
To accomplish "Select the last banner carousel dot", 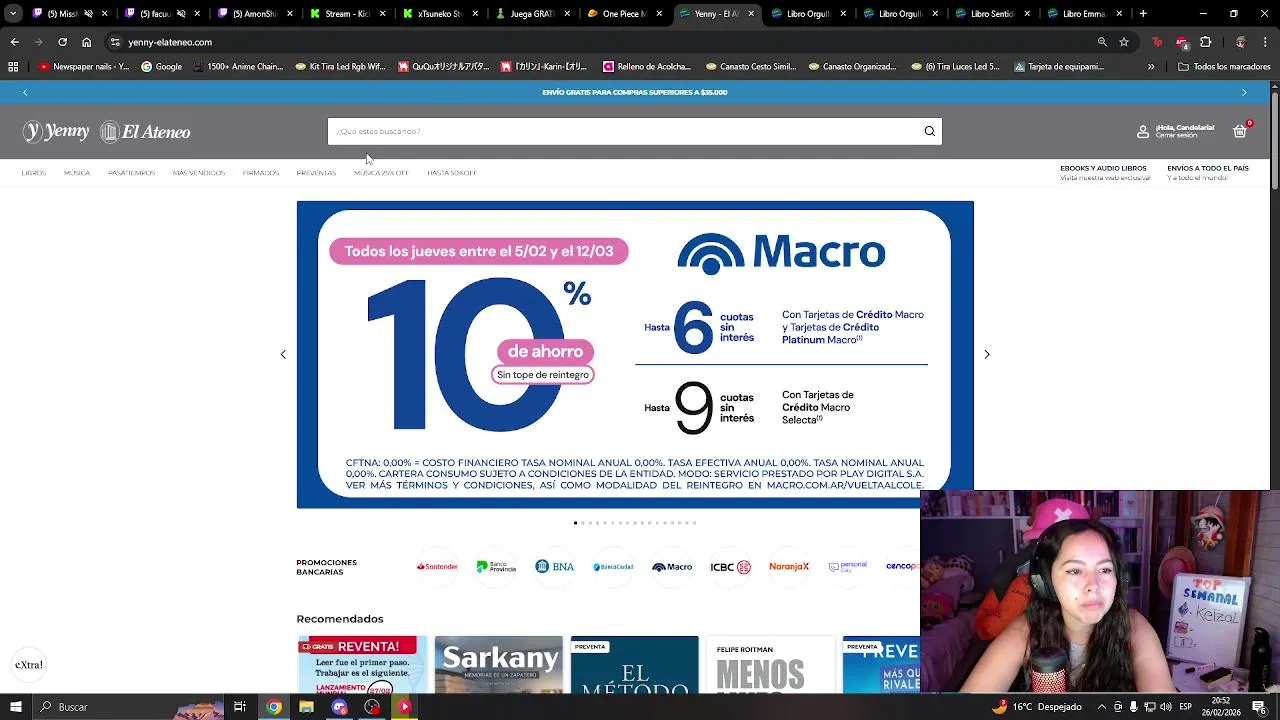I will [694, 523].
